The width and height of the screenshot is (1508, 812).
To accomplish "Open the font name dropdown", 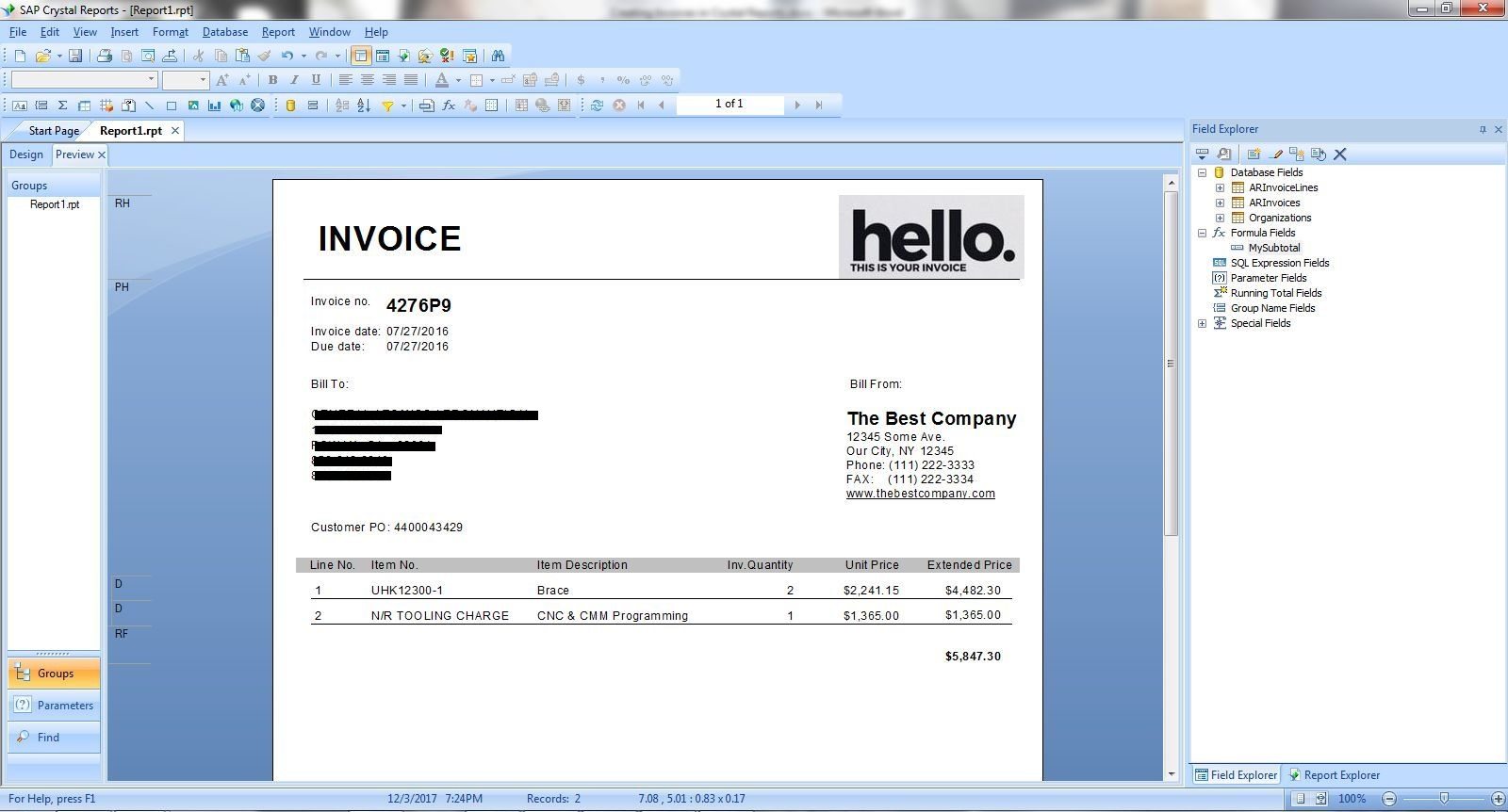I will (x=151, y=80).
